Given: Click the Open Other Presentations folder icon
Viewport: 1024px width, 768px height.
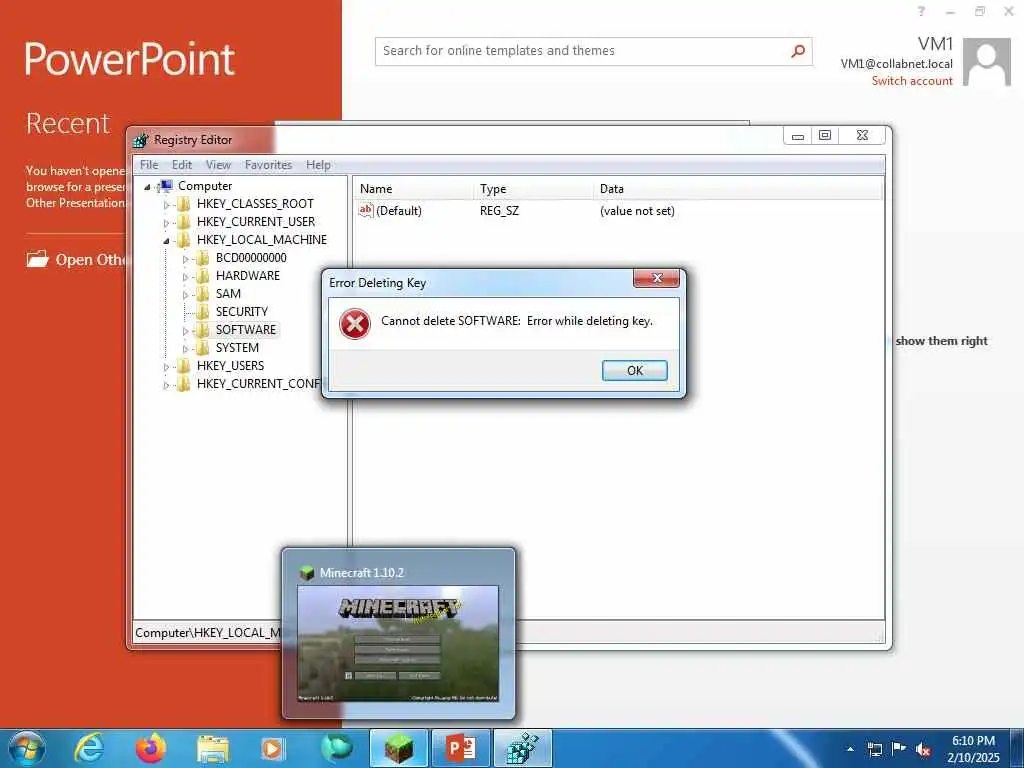Looking at the screenshot, I should [37, 259].
